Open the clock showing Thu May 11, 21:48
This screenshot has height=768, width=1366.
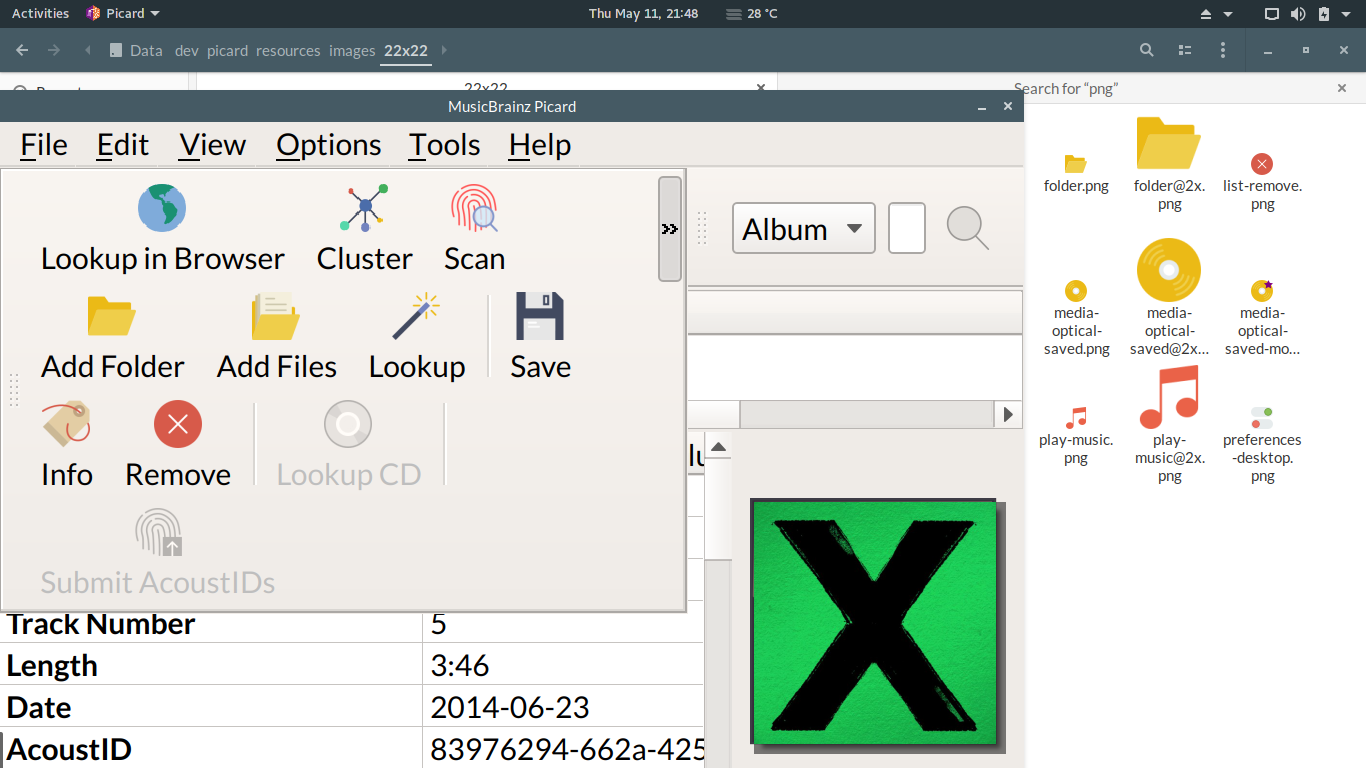tap(643, 13)
